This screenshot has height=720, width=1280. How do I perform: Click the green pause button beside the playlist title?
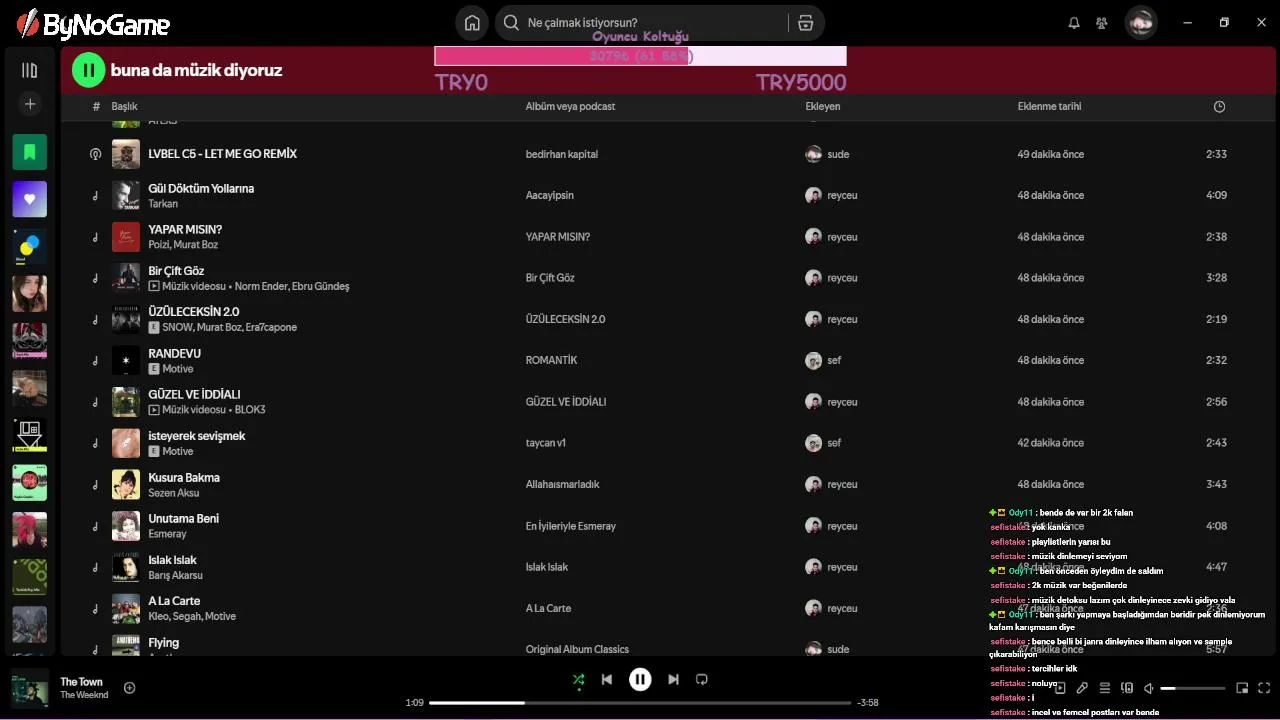(89, 70)
